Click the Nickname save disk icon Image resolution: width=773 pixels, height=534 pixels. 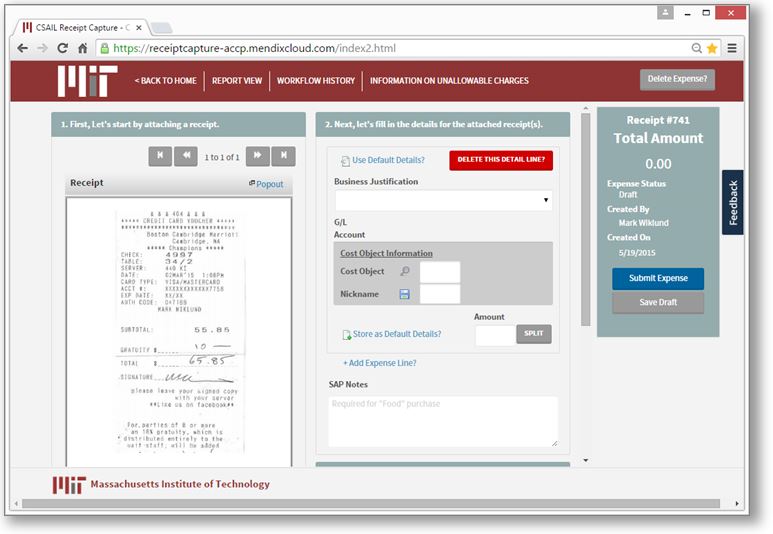click(x=404, y=294)
